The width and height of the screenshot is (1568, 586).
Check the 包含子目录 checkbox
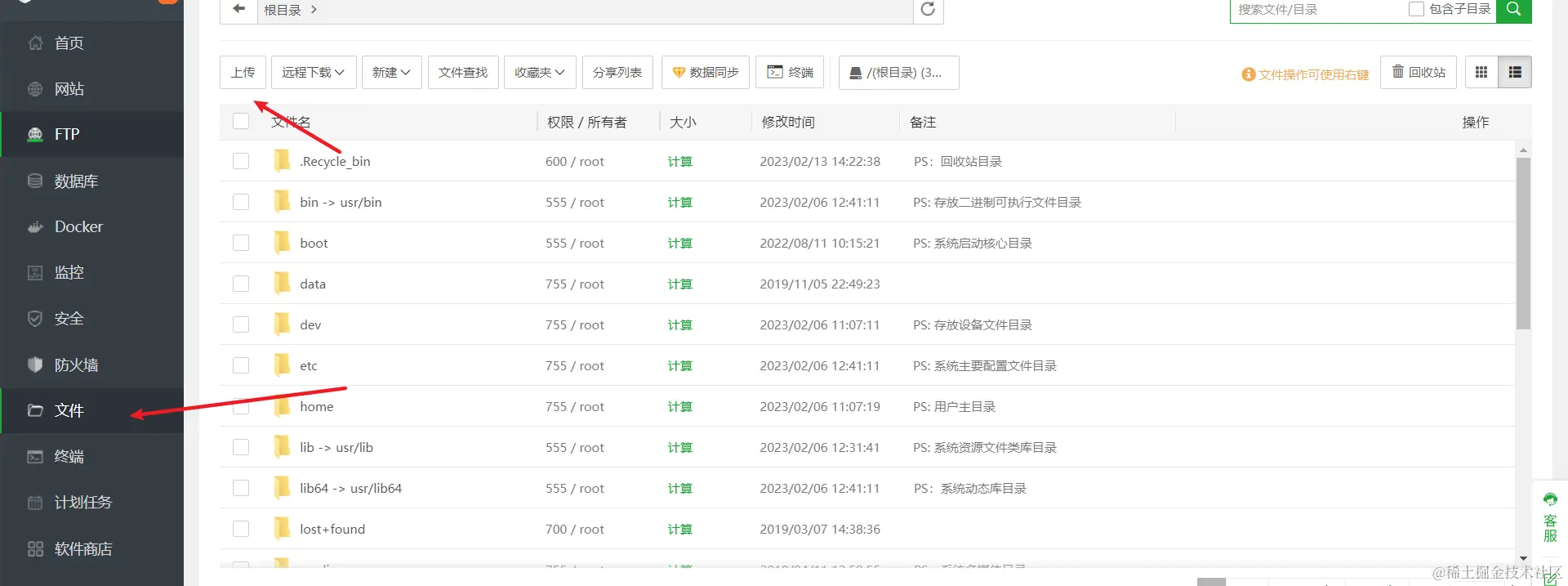coord(1417,9)
